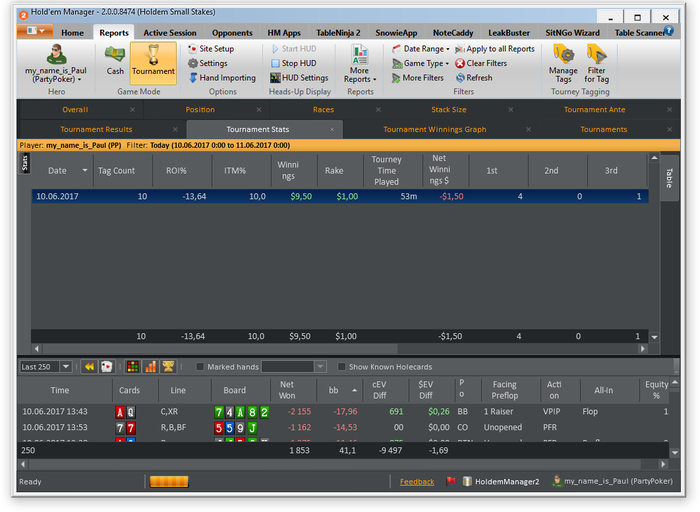The width and height of the screenshot is (700, 512).
Task: Click the yellow rewind hand replay icon
Action: point(89,366)
